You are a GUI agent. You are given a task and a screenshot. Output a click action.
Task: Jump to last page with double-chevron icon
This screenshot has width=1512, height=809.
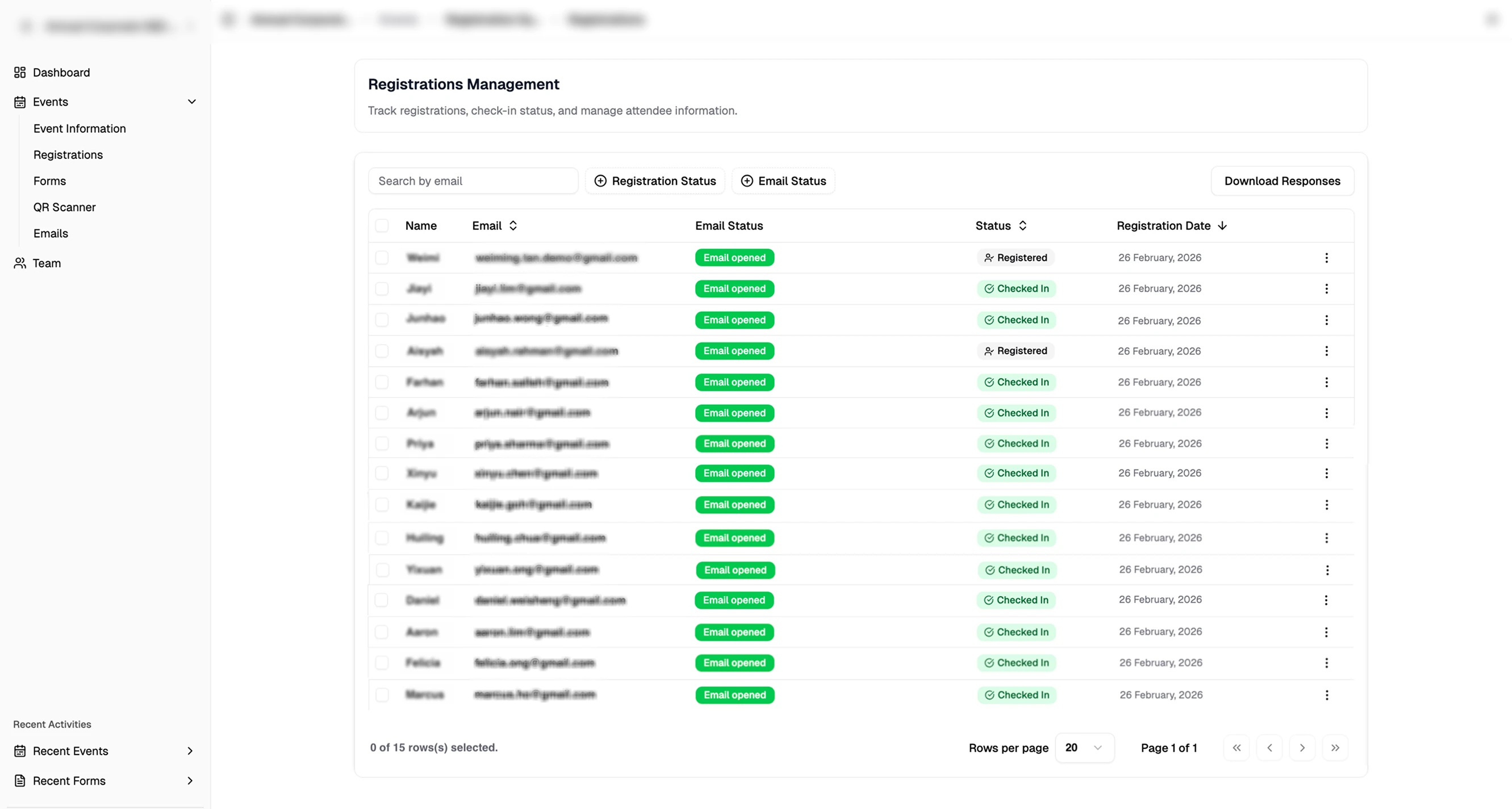coord(1335,747)
